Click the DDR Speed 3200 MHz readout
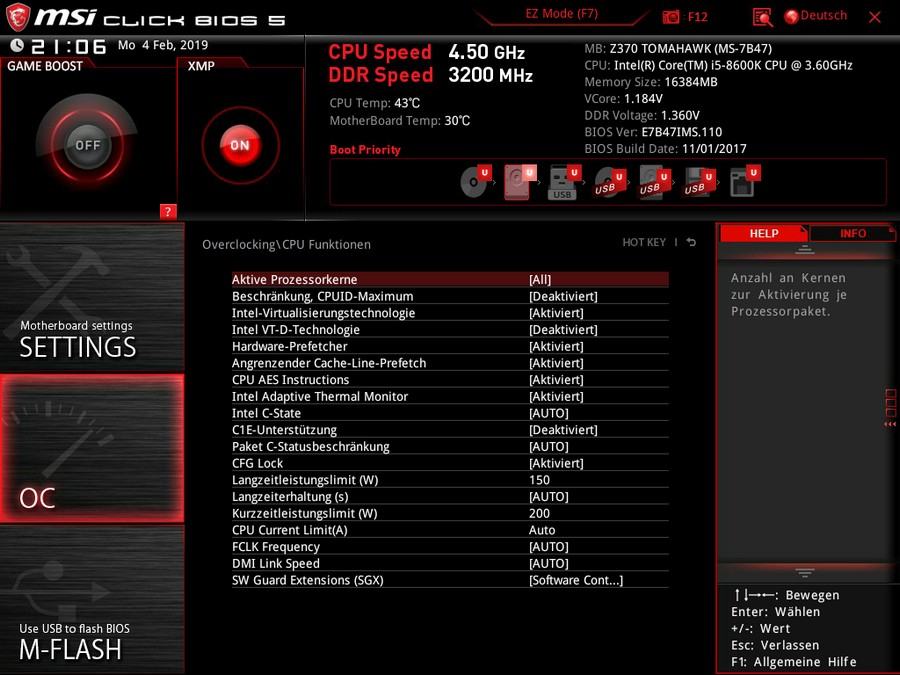Image resolution: width=900 pixels, height=675 pixels. click(x=430, y=75)
